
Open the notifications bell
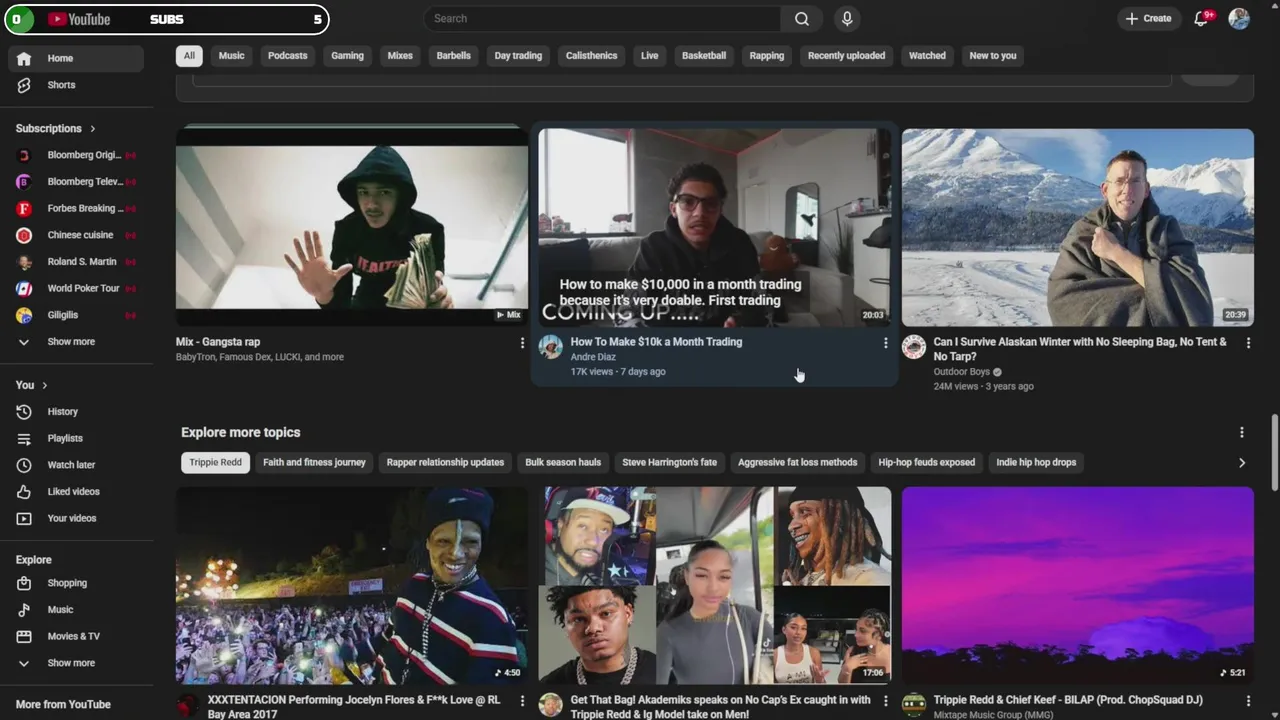pos(1202,19)
